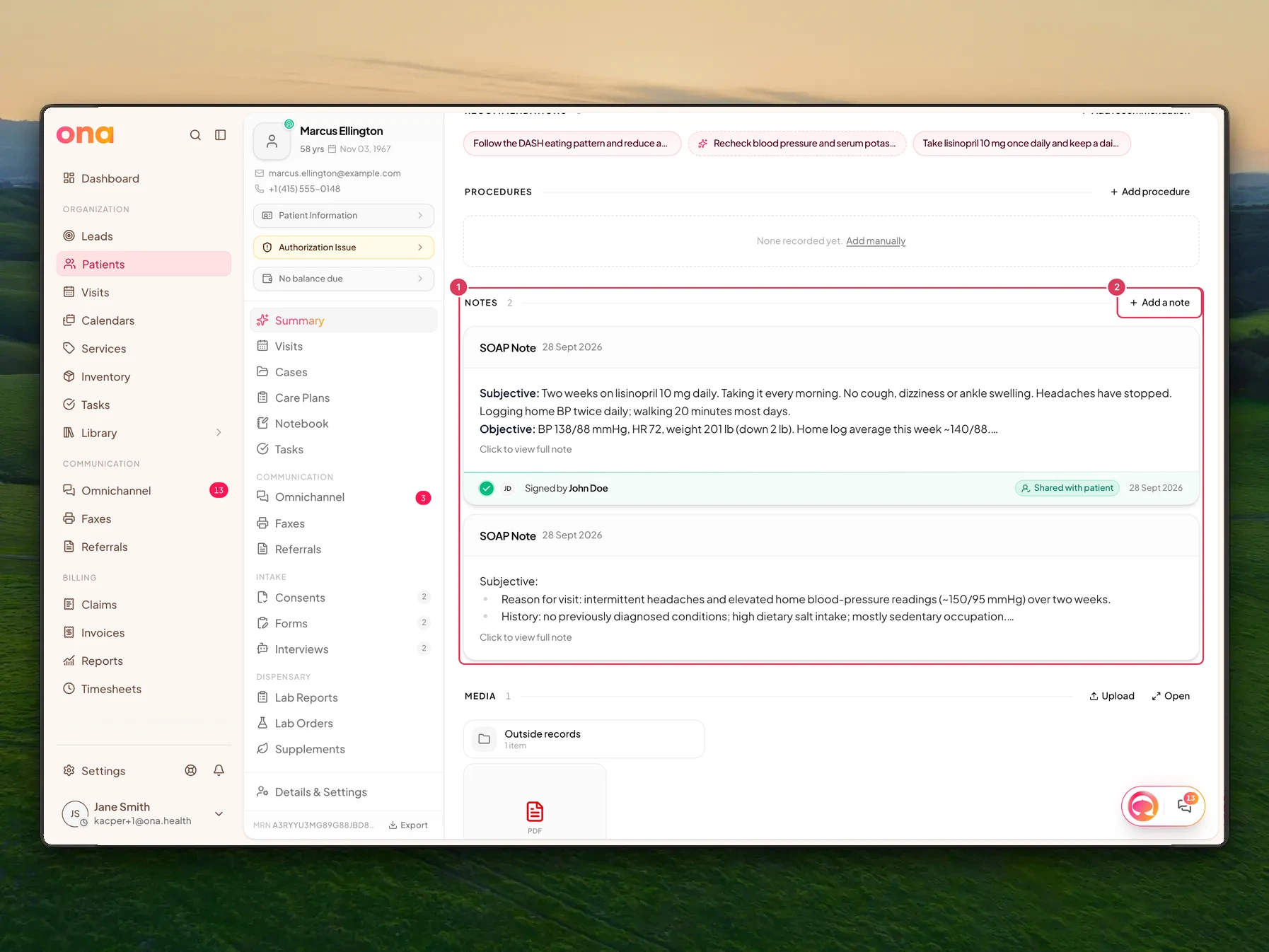This screenshot has height=952, width=1269.
Task: Click the Add manually link
Action: click(876, 241)
